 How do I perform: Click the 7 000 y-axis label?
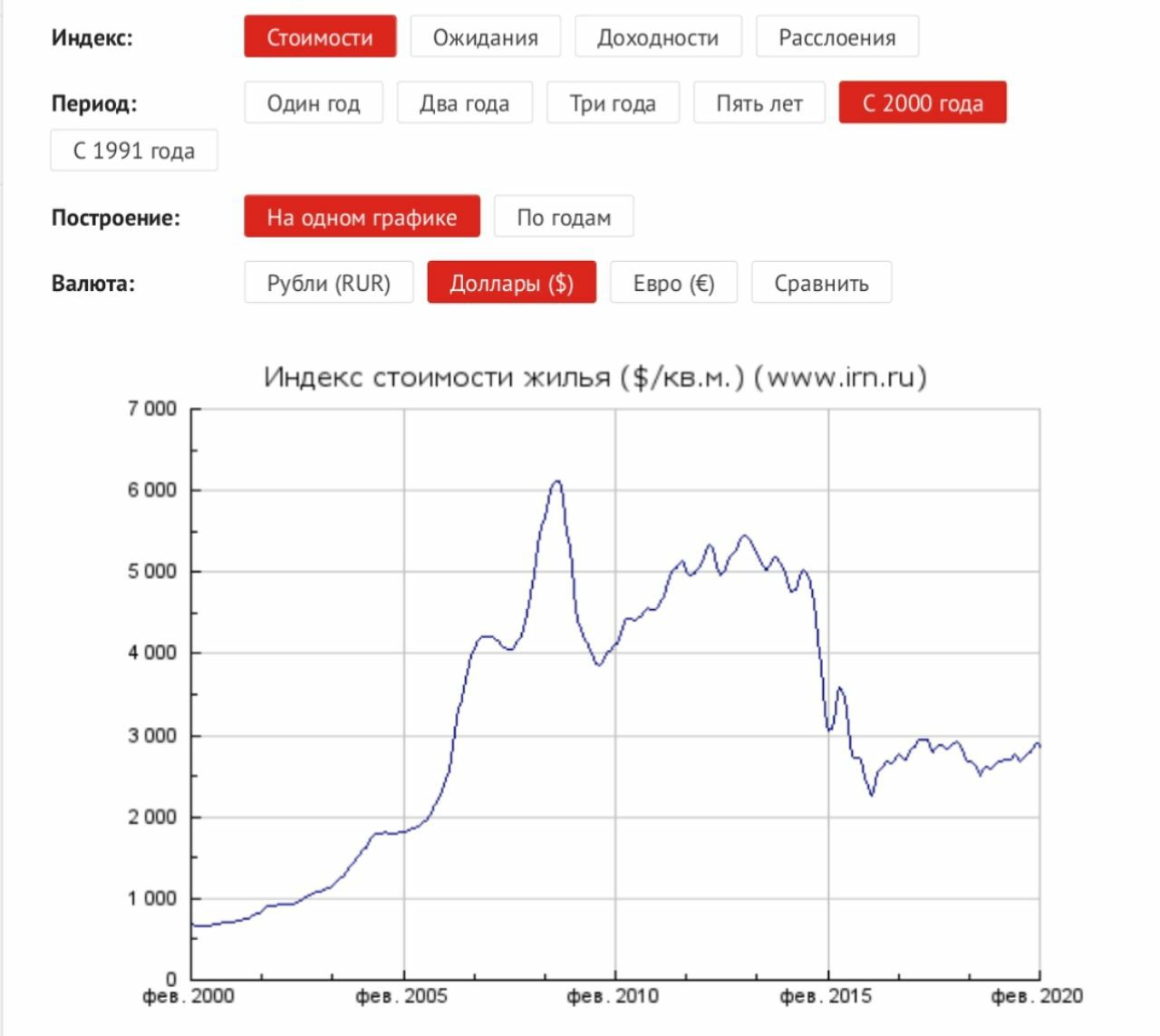click(152, 409)
